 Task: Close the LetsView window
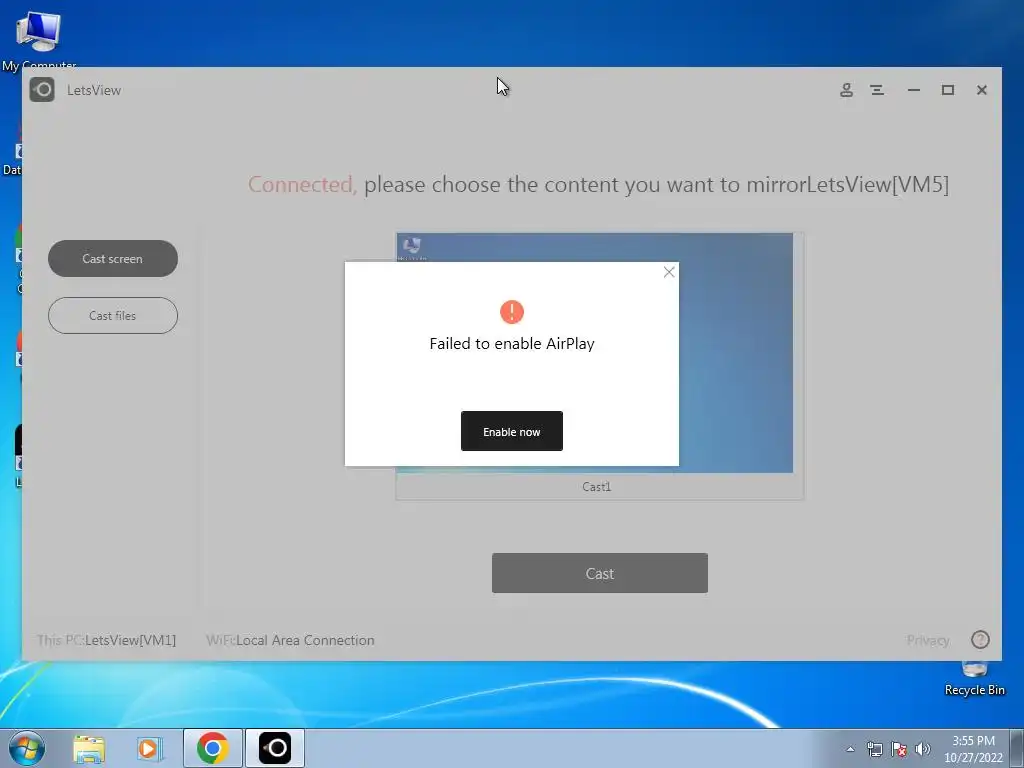tap(982, 90)
